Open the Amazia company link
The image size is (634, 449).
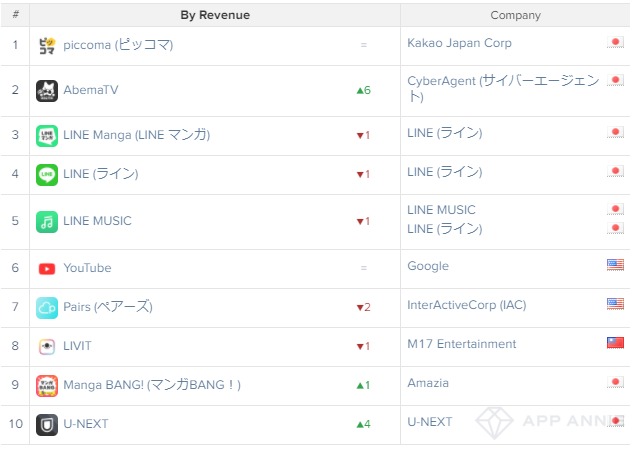coord(428,383)
